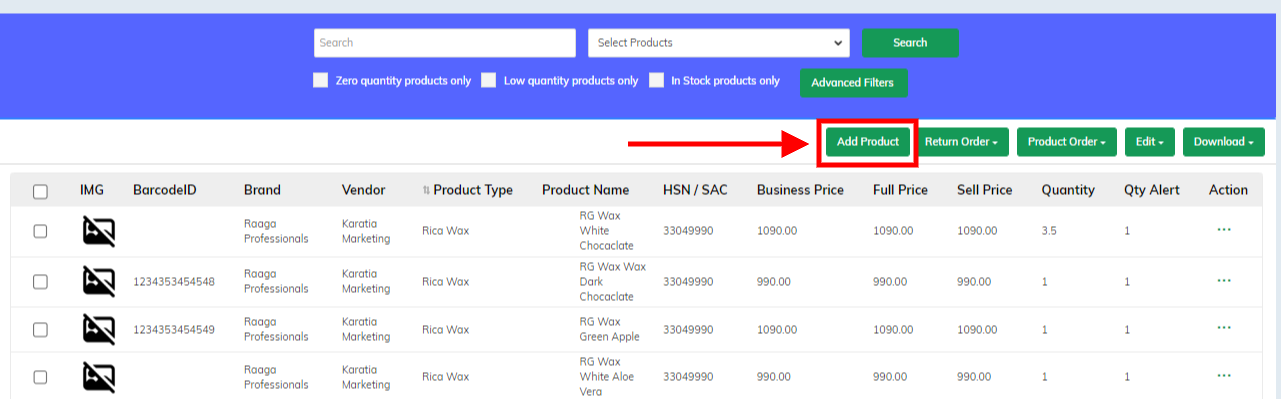Open the three-dot action menu for RG Wax White Aloe Vera
This screenshot has width=1281, height=399.
tap(1223, 376)
